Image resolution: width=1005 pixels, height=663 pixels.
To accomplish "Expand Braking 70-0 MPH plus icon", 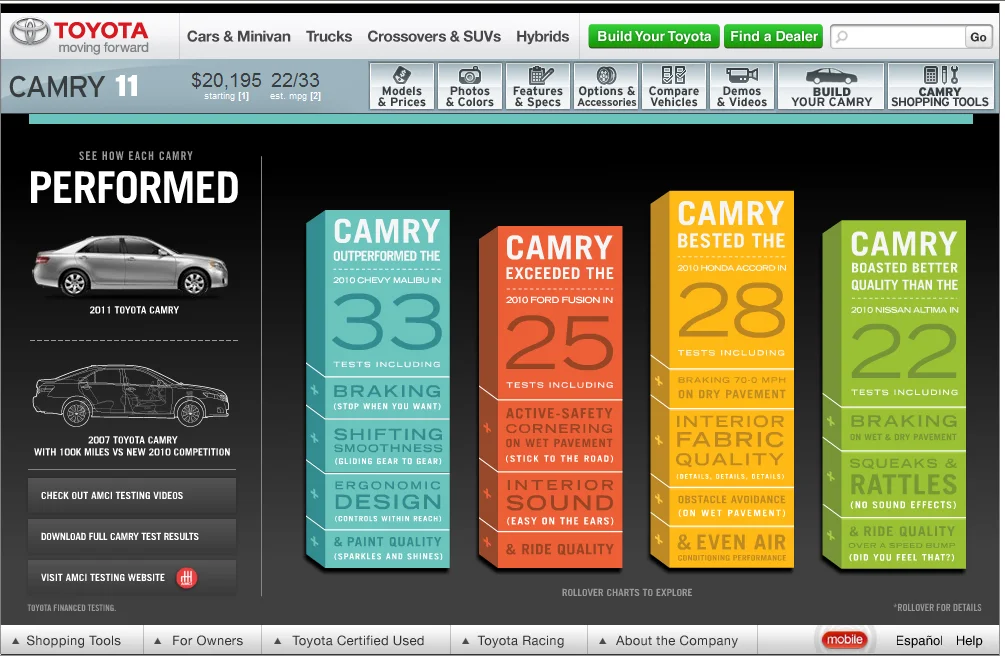I will (658, 380).
